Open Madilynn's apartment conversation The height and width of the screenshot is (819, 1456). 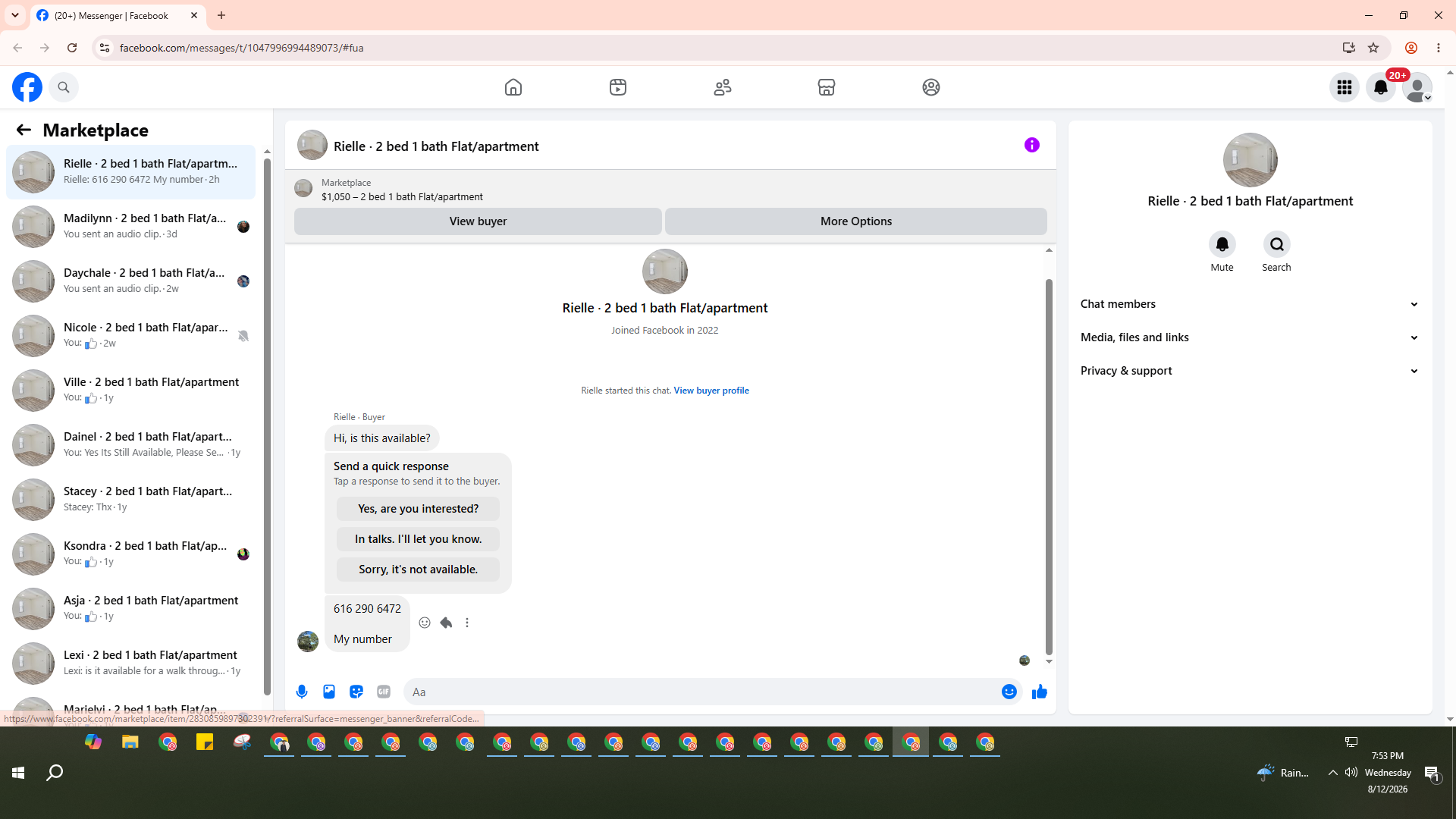click(131, 226)
